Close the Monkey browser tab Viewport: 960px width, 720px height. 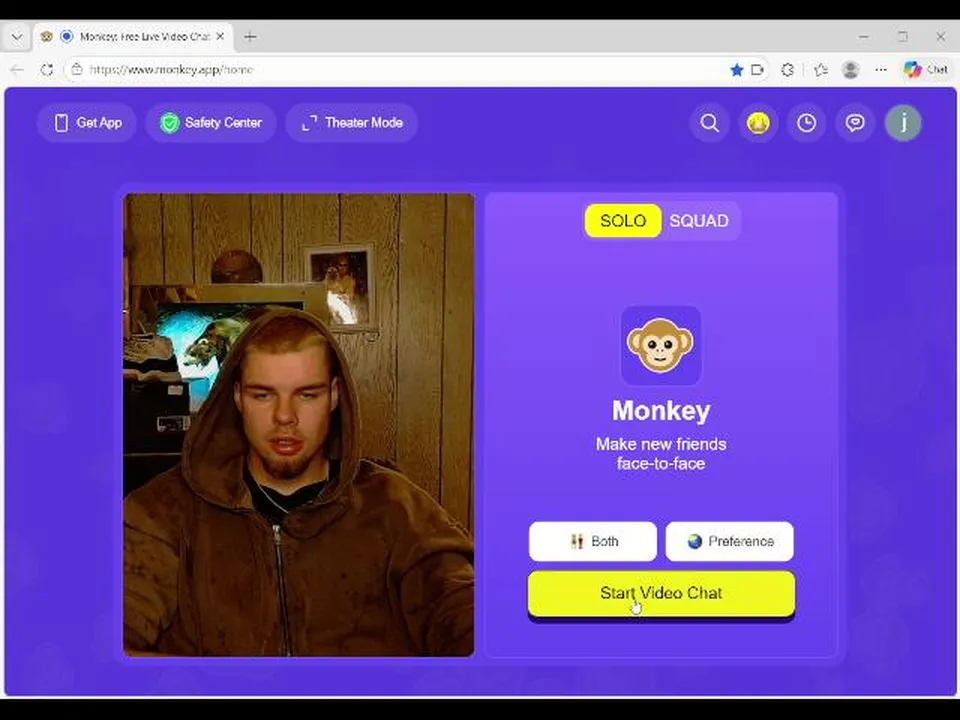tap(220, 37)
